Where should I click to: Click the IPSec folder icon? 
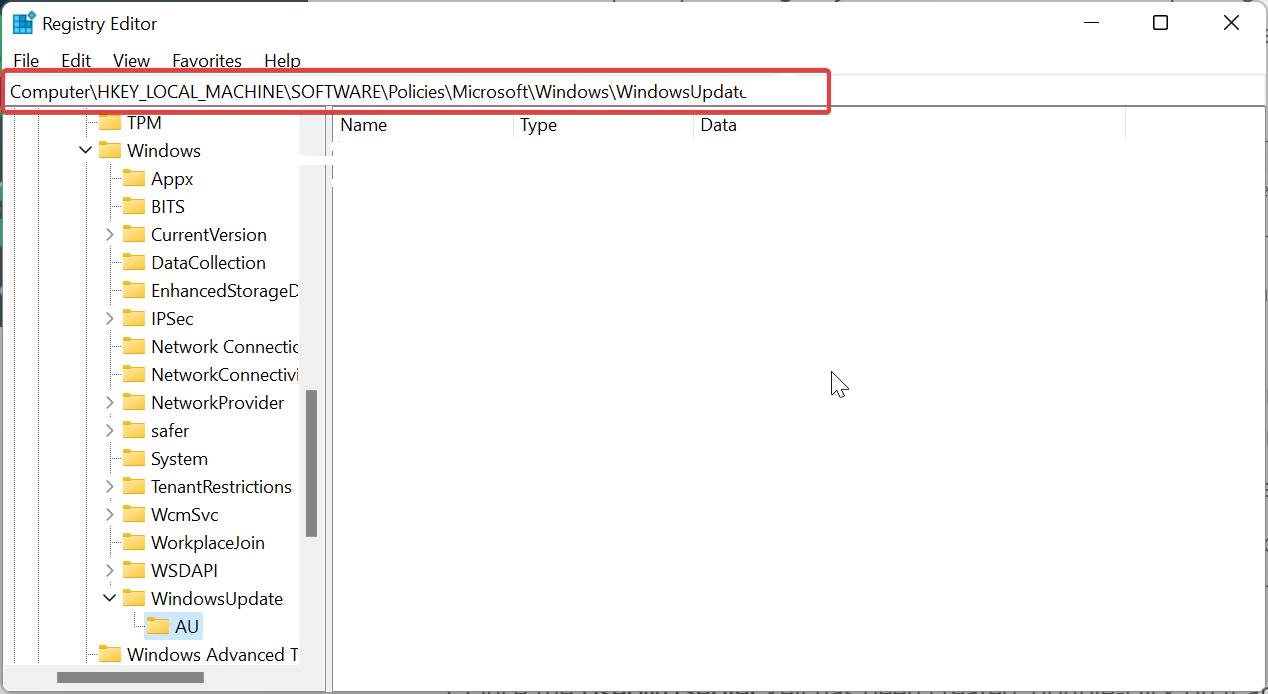pos(134,319)
